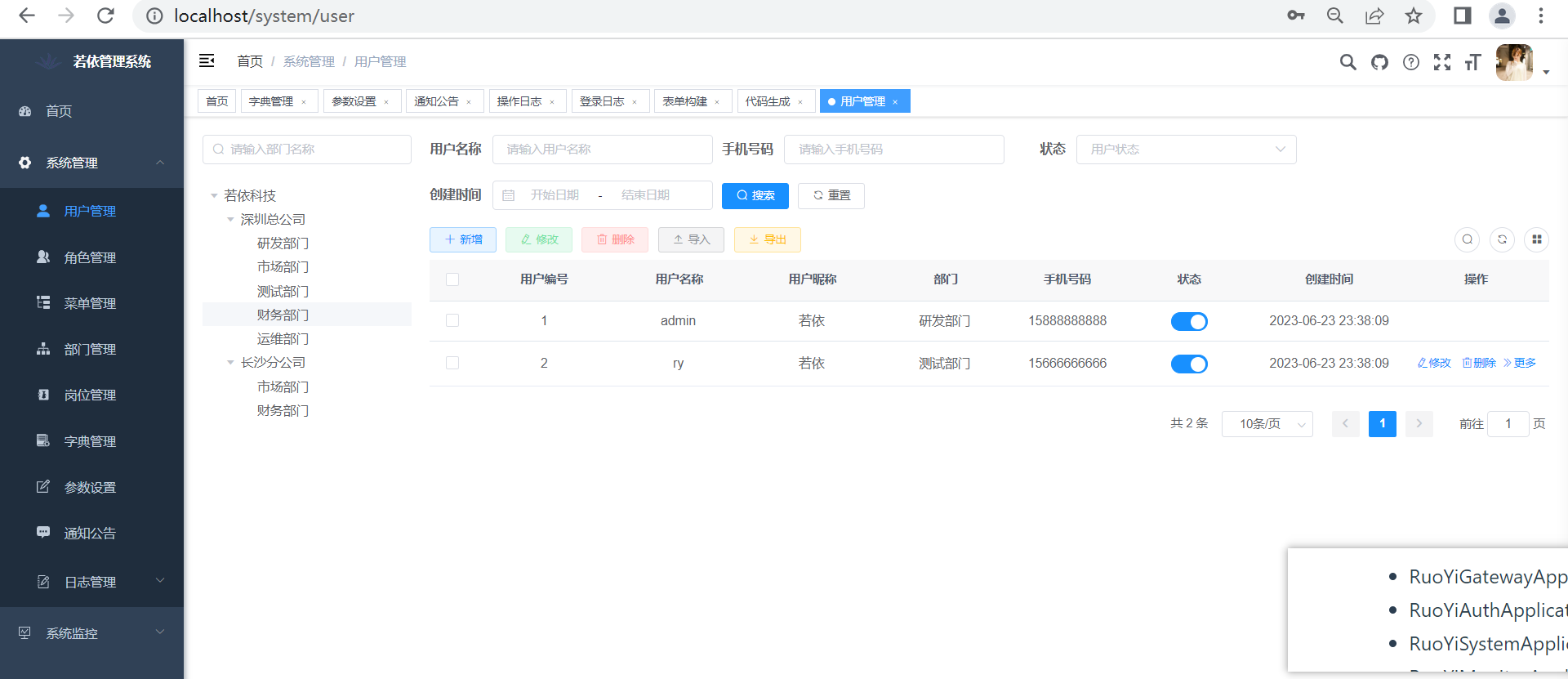Open 10条/页 page size dropdown
Viewport: 1568px width, 679px height.
(1267, 424)
